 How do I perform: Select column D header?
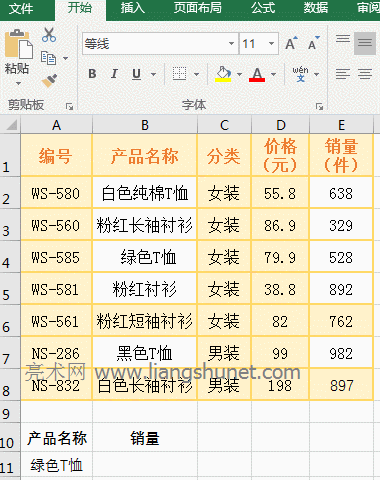click(281, 125)
